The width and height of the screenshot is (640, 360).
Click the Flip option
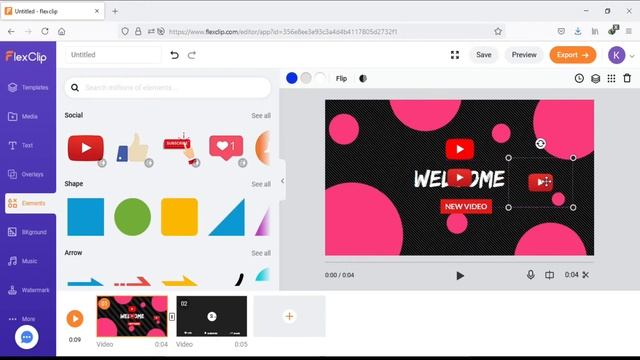pyautogui.click(x=341, y=78)
